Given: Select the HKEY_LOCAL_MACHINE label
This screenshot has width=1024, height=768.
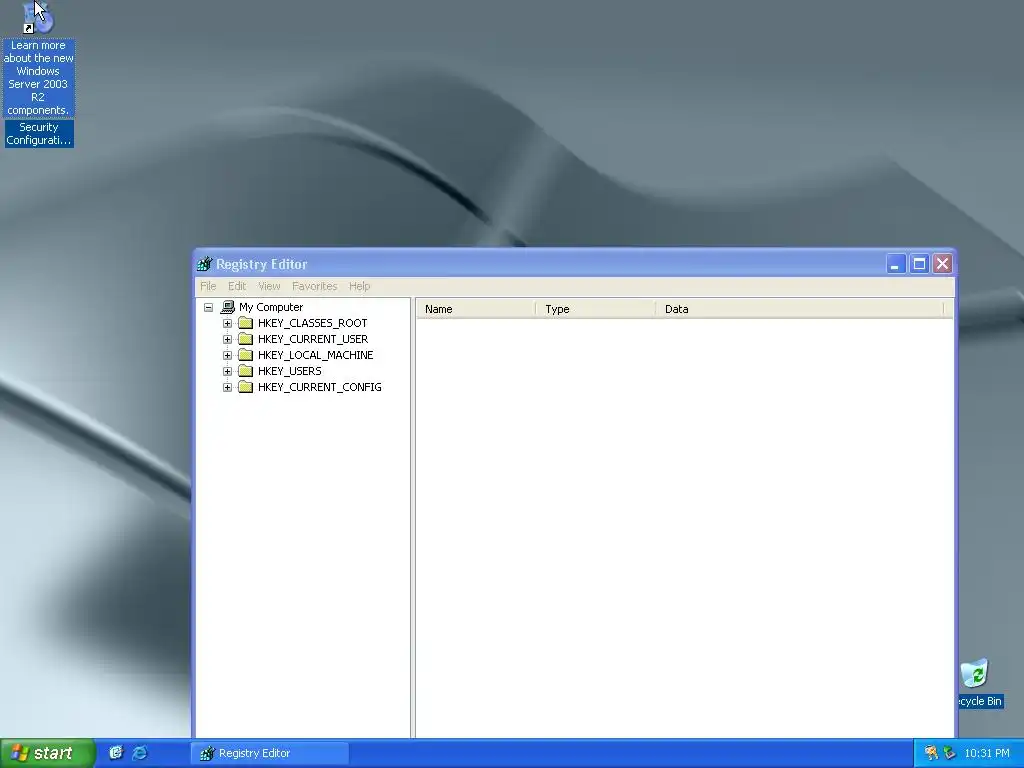Looking at the screenshot, I should point(315,355).
